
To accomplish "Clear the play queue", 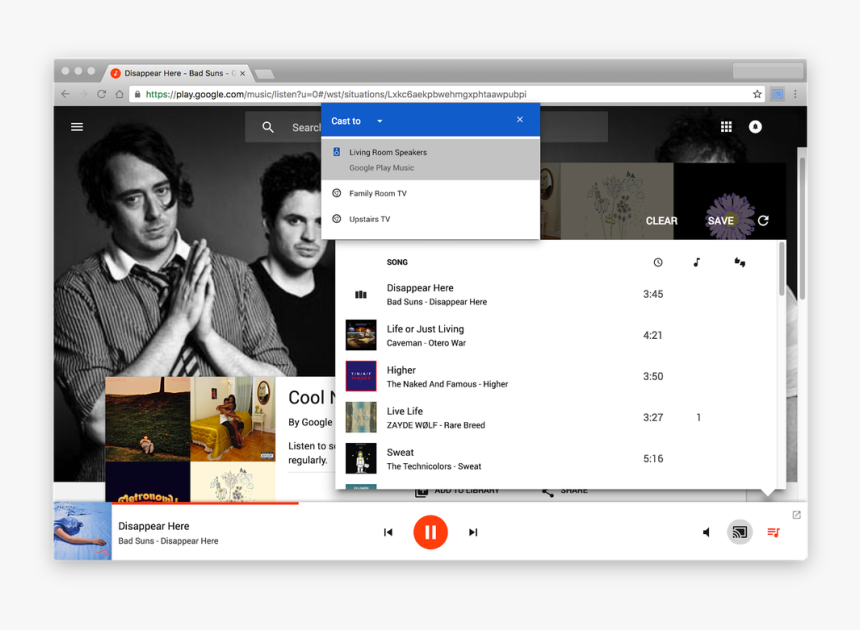I will coord(661,221).
